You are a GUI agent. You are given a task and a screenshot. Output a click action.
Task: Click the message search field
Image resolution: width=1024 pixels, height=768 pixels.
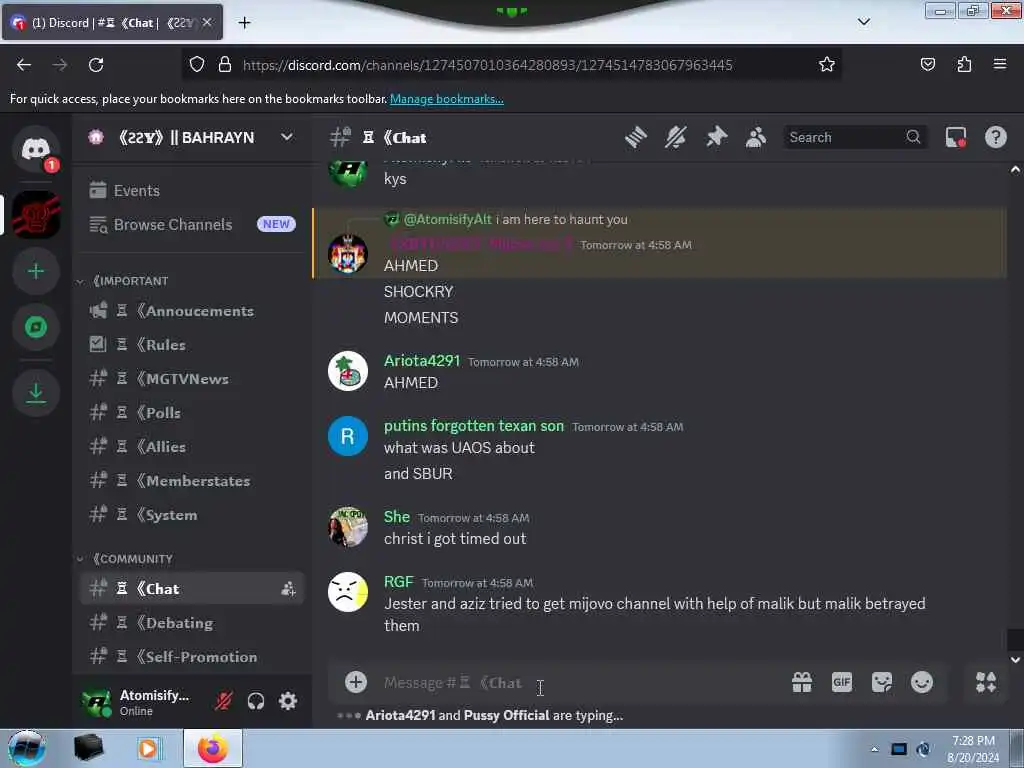pyautogui.click(x=855, y=137)
